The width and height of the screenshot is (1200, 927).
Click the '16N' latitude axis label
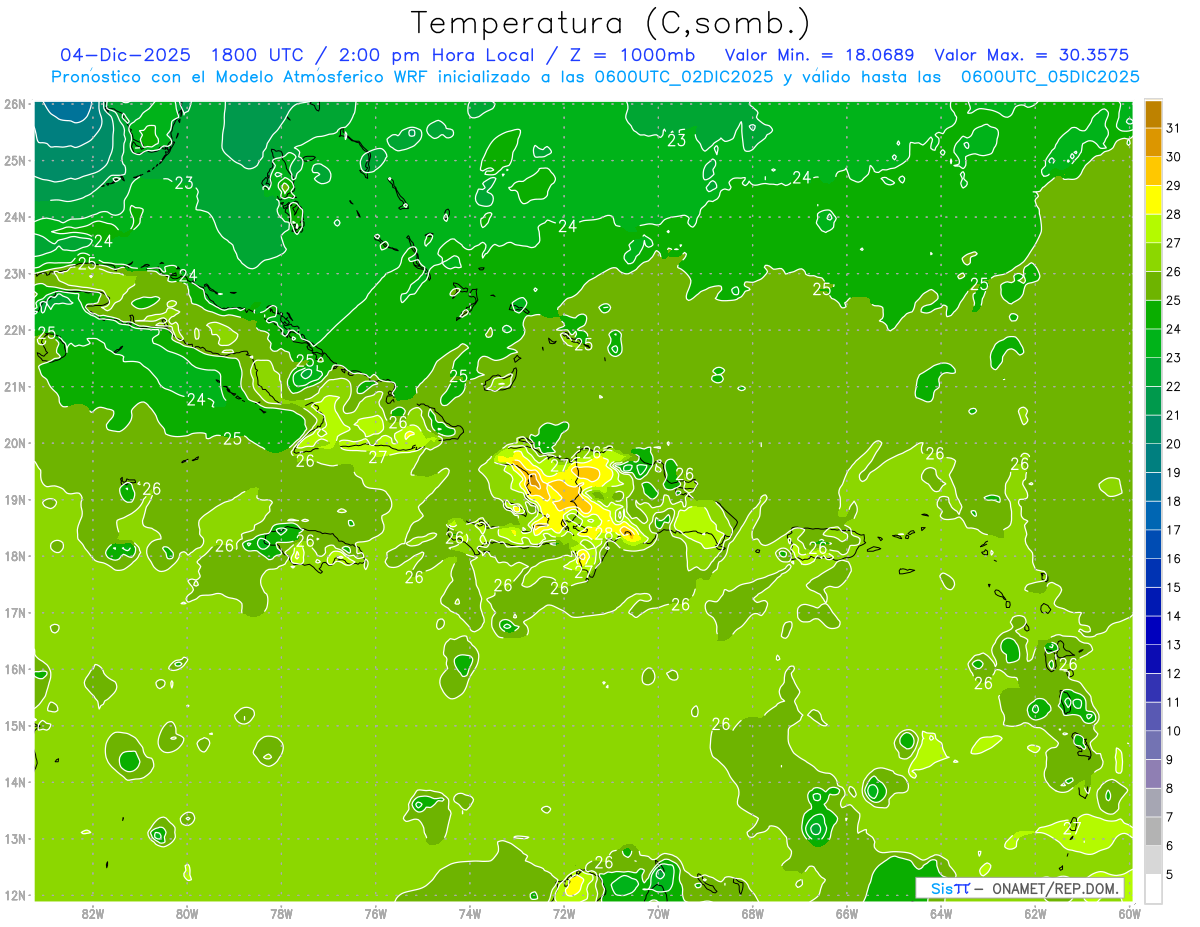click(14, 669)
